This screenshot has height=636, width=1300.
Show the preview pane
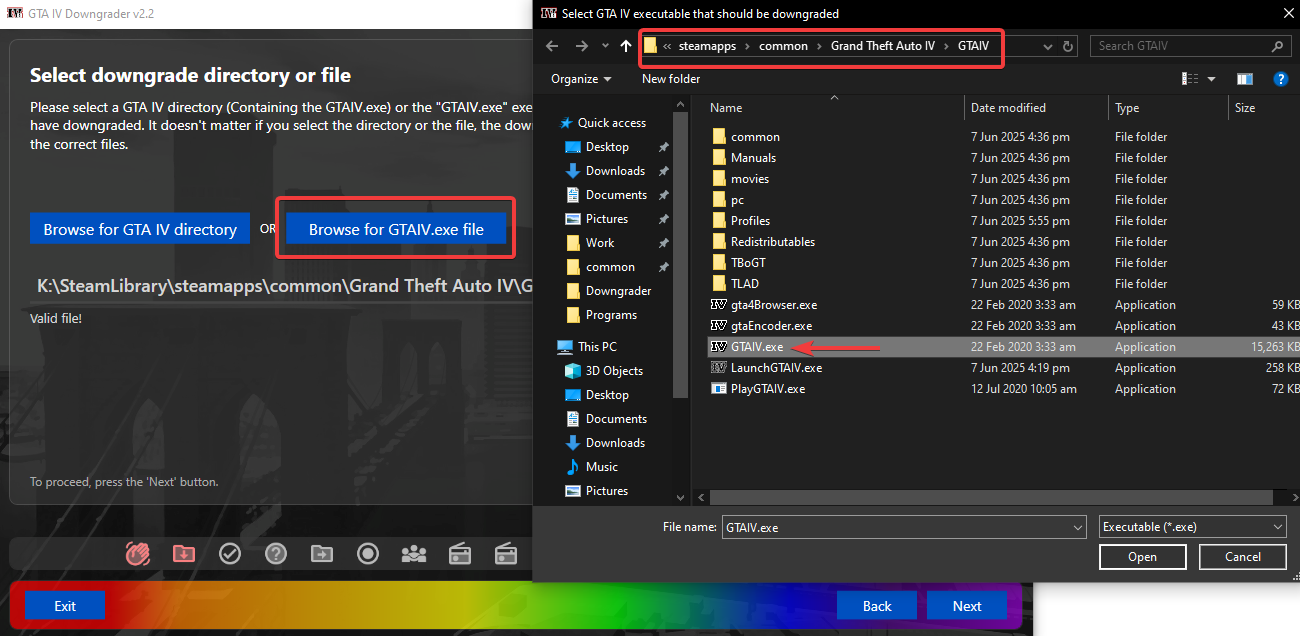coord(1245,79)
